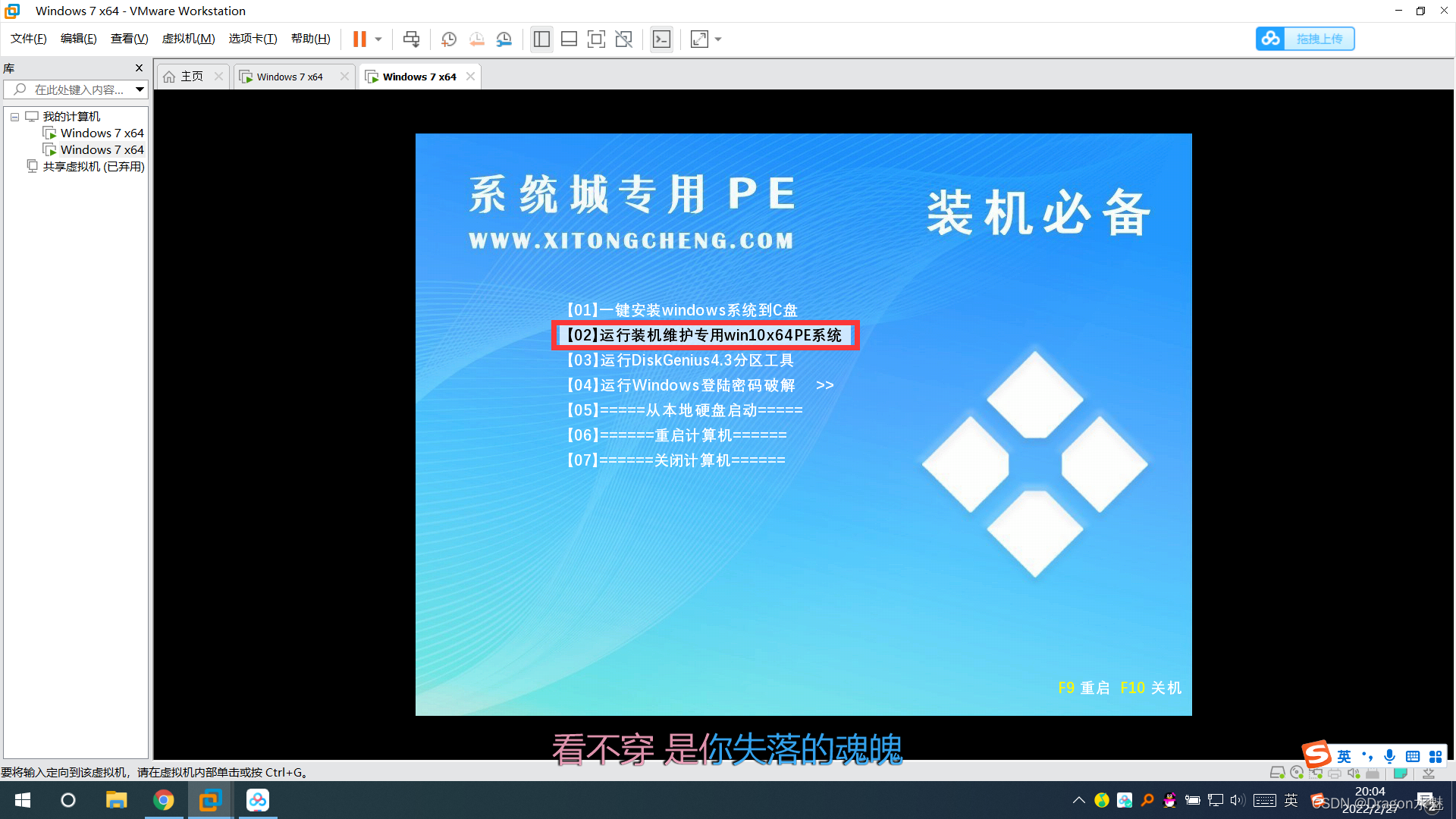Collapse the 我的计算机 tree node
Image resolution: width=1456 pixels, height=819 pixels.
tap(14, 117)
